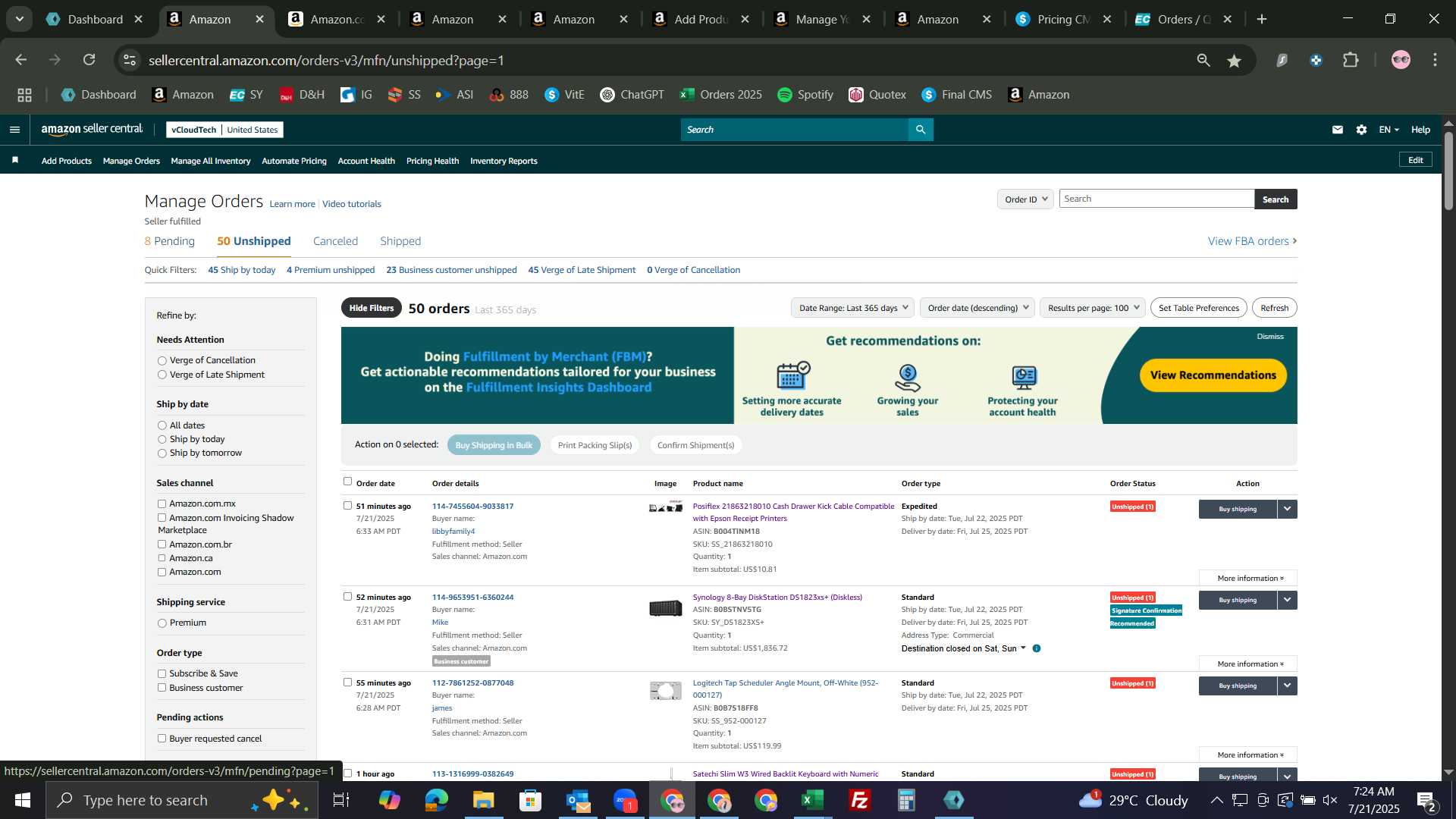This screenshot has height=819, width=1456.
Task: Check the Amazon.com.mx sales channel box
Action: (x=162, y=504)
